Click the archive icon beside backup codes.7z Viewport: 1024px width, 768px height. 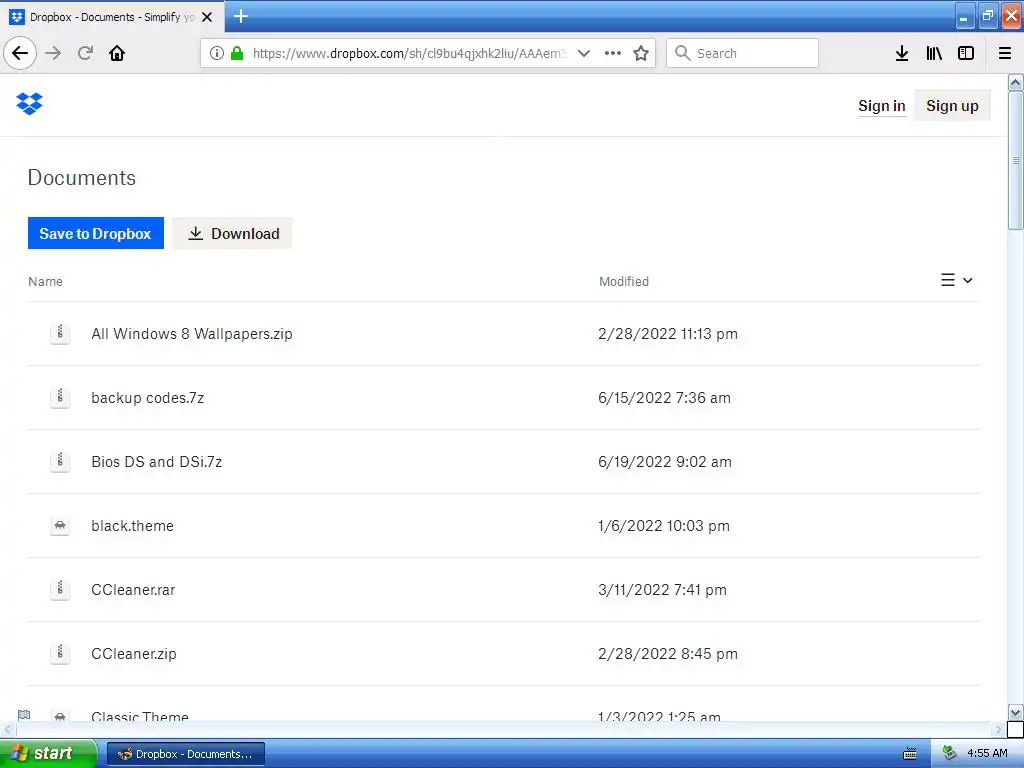[60, 398]
